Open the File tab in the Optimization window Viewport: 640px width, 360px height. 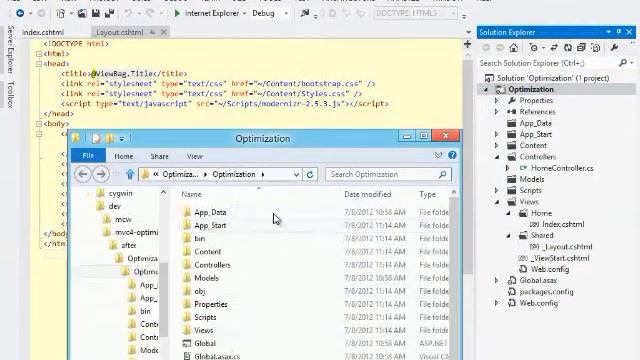(x=88, y=156)
